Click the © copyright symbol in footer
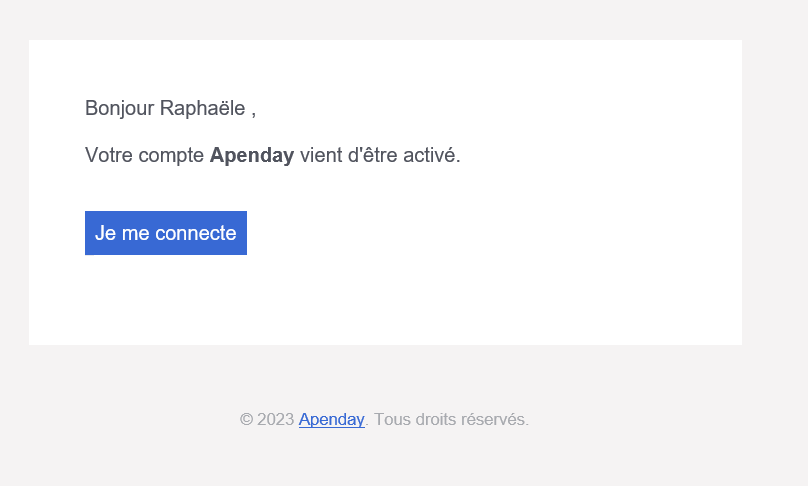Screen dimensions: 808x486 point(246,419)
